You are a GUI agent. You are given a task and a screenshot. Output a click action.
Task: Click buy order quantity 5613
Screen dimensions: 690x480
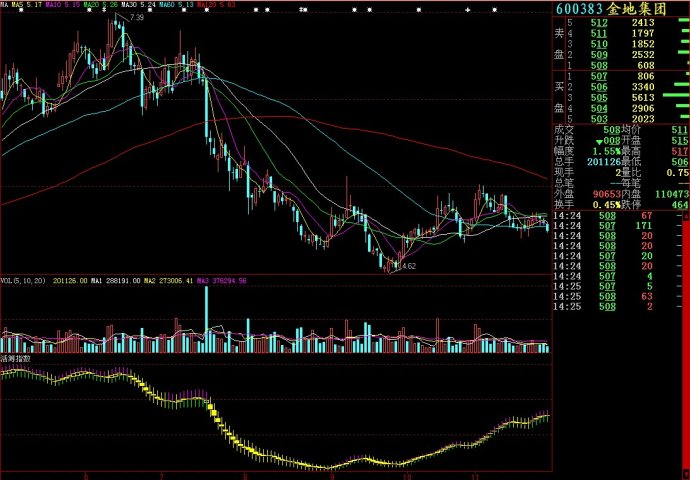coord(643,97)
